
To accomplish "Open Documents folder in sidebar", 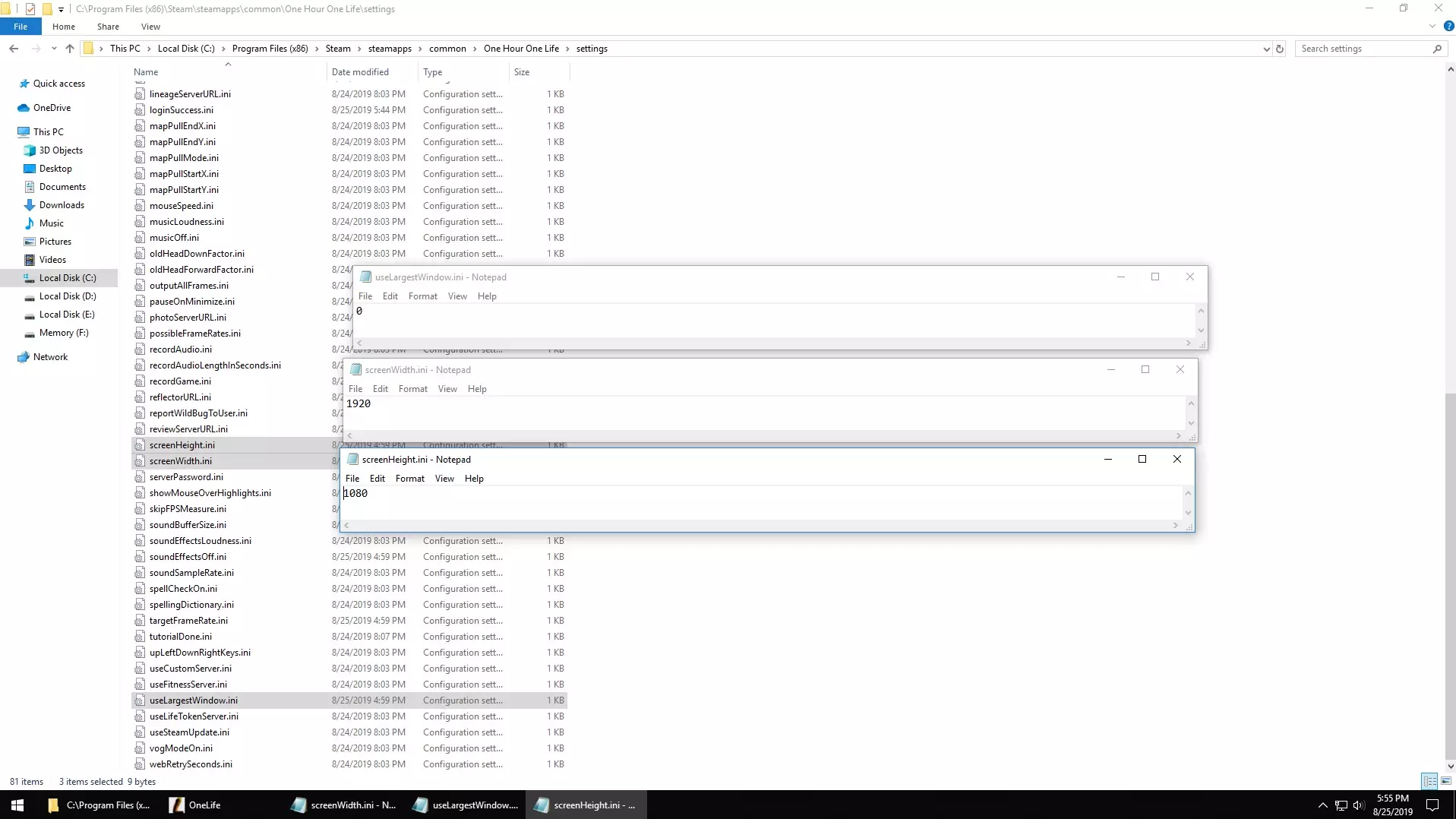I will click(62, 187).
